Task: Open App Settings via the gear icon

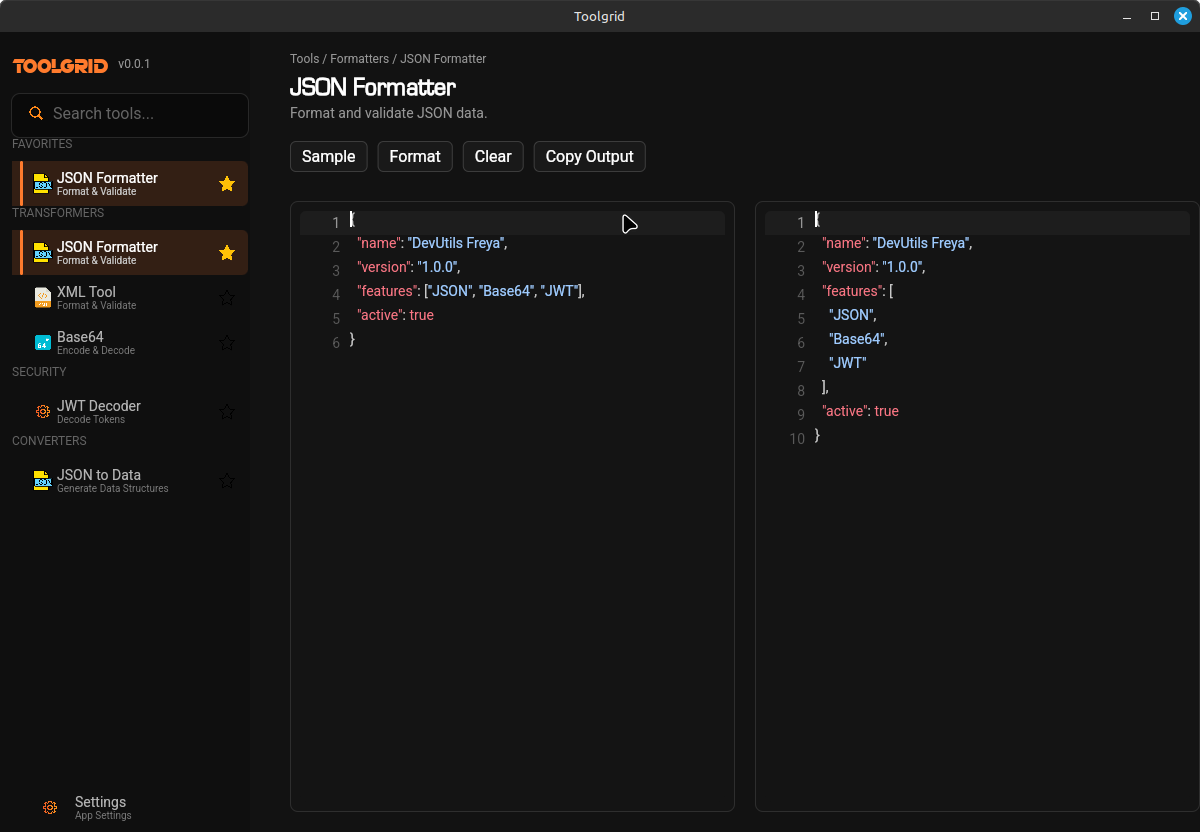Action: point(50,807)
